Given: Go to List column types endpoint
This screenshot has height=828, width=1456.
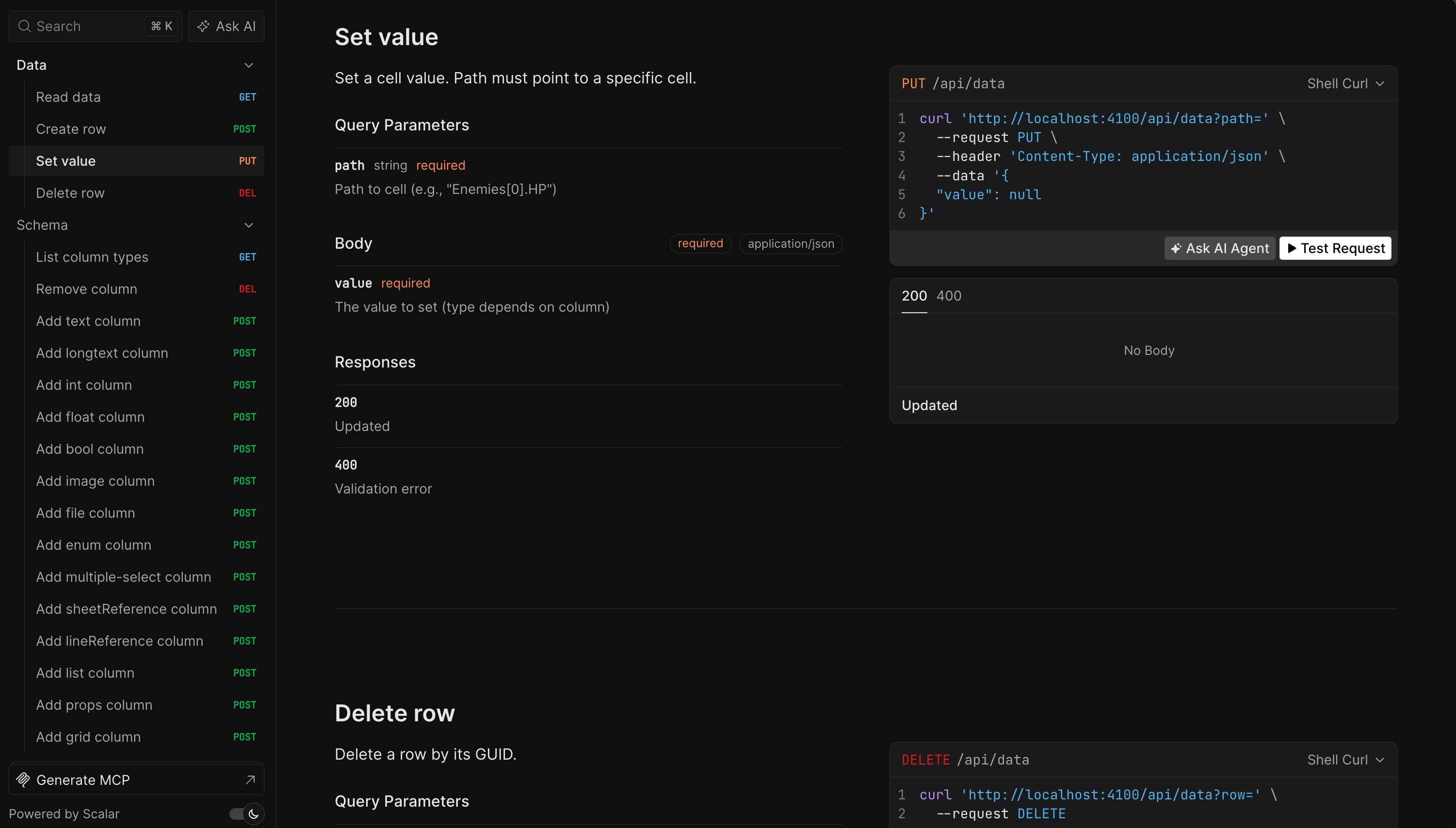Looking at the screenshot, I should [x=92, y=257].
